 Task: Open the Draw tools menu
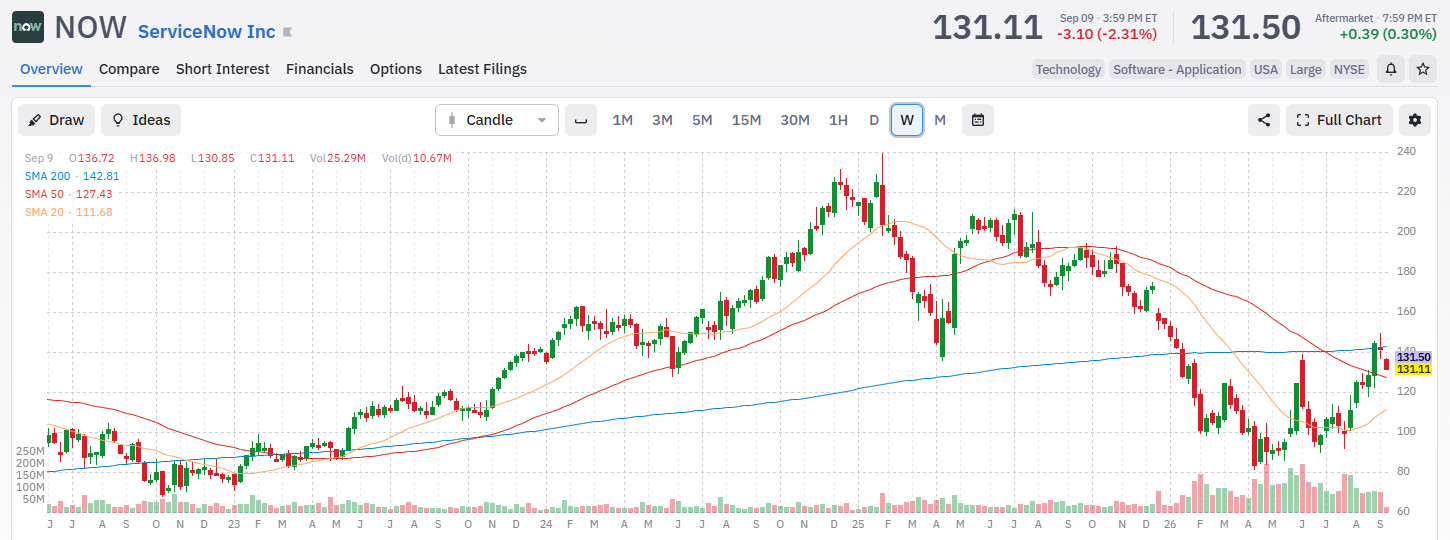(56, 120)
